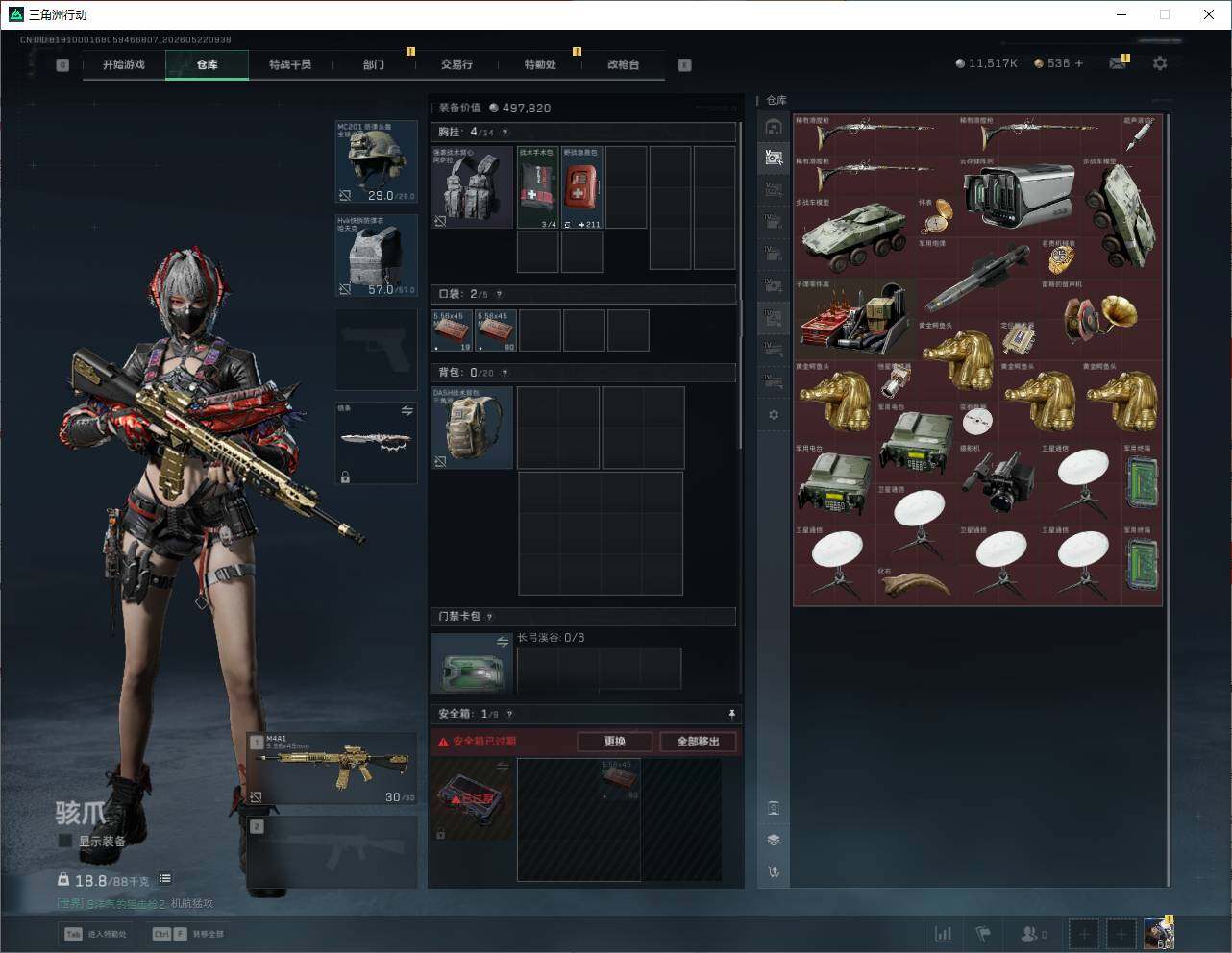Select the chest rig vest item
1232x953 pixels.
472,187
